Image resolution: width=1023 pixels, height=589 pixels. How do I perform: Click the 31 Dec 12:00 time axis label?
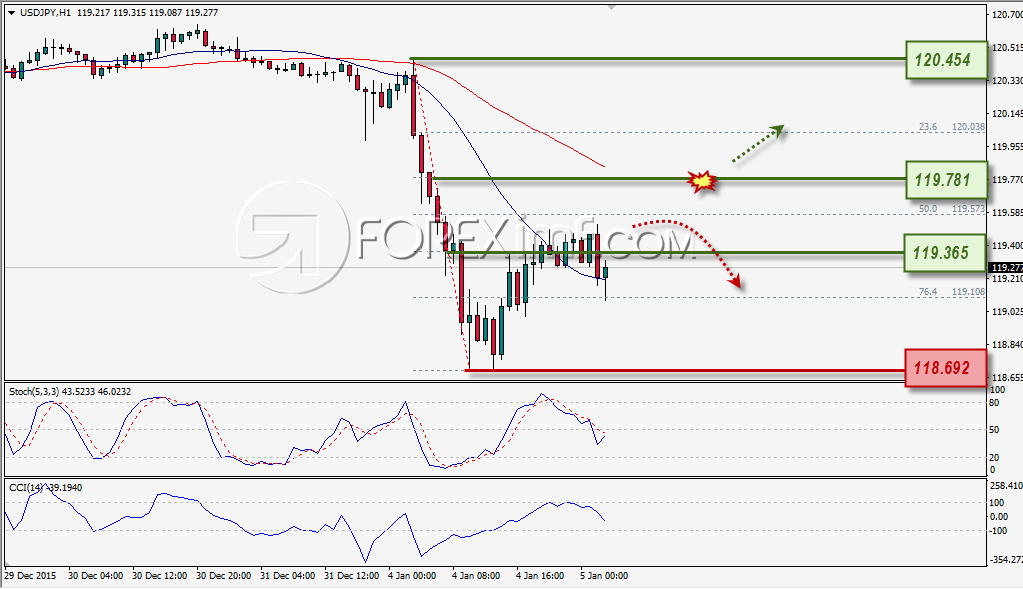pyautogui.click(x=351, y=576)
